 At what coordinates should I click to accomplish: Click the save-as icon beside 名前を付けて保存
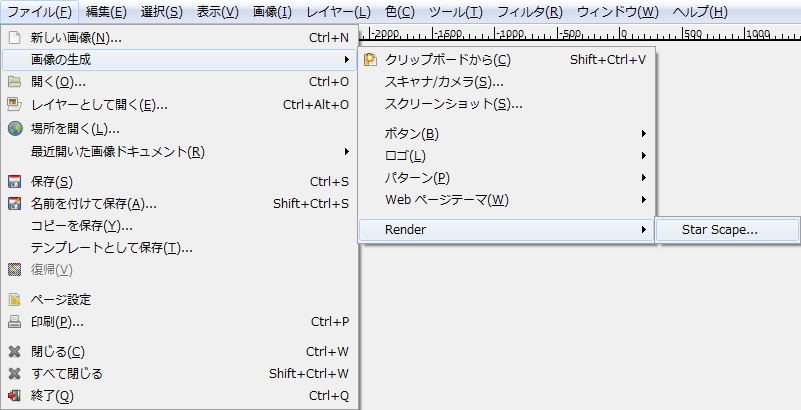click(15, 204)
